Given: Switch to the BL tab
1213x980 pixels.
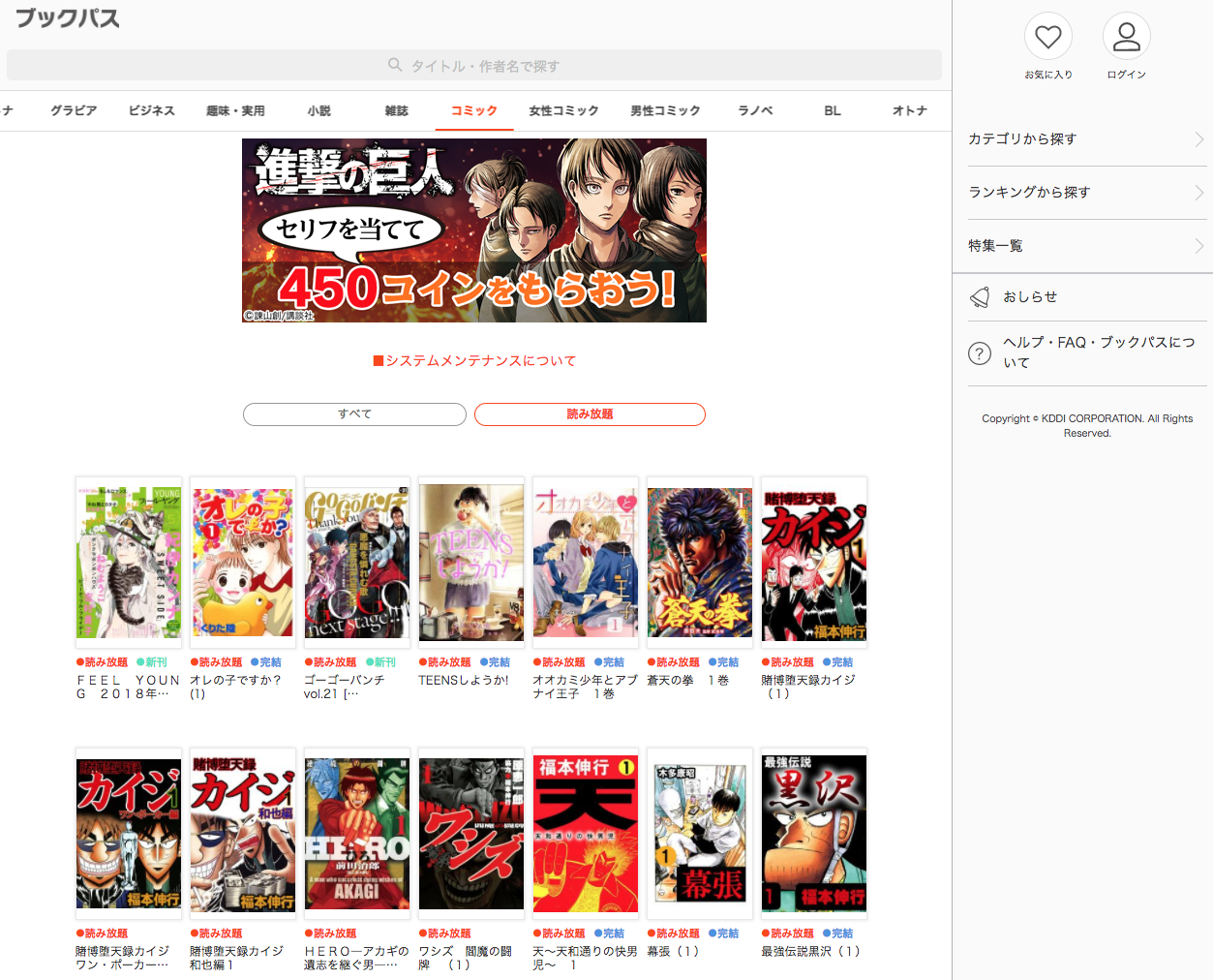Looking at the screenshot, I should 833,110.
